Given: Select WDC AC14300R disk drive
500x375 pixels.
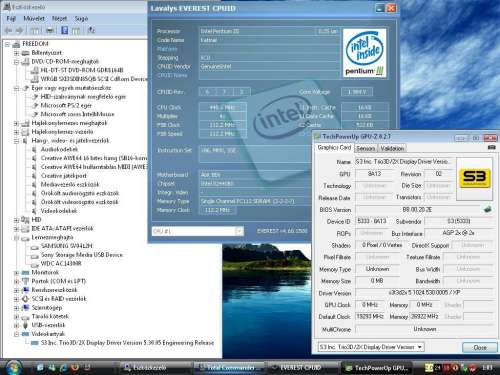Looking at the screenshot, I should (61, 263).
